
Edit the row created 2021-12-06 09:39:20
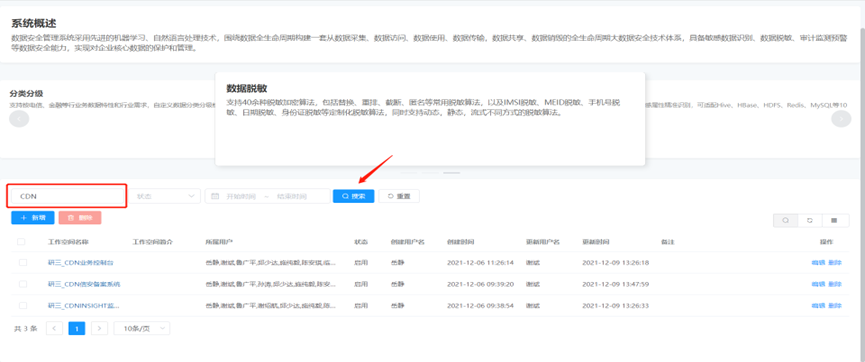[818, 284]
